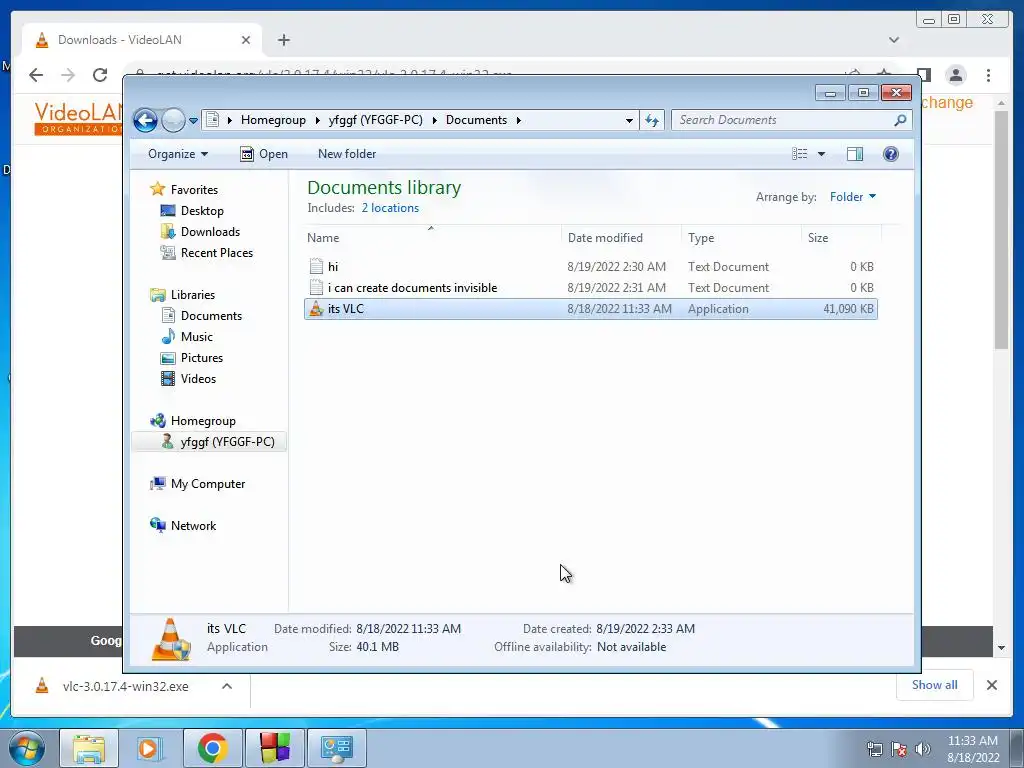Screen dimensions: 1024x768
Task: Open Windows Explorer from taskbar
Action: click(x=89, y=748)
